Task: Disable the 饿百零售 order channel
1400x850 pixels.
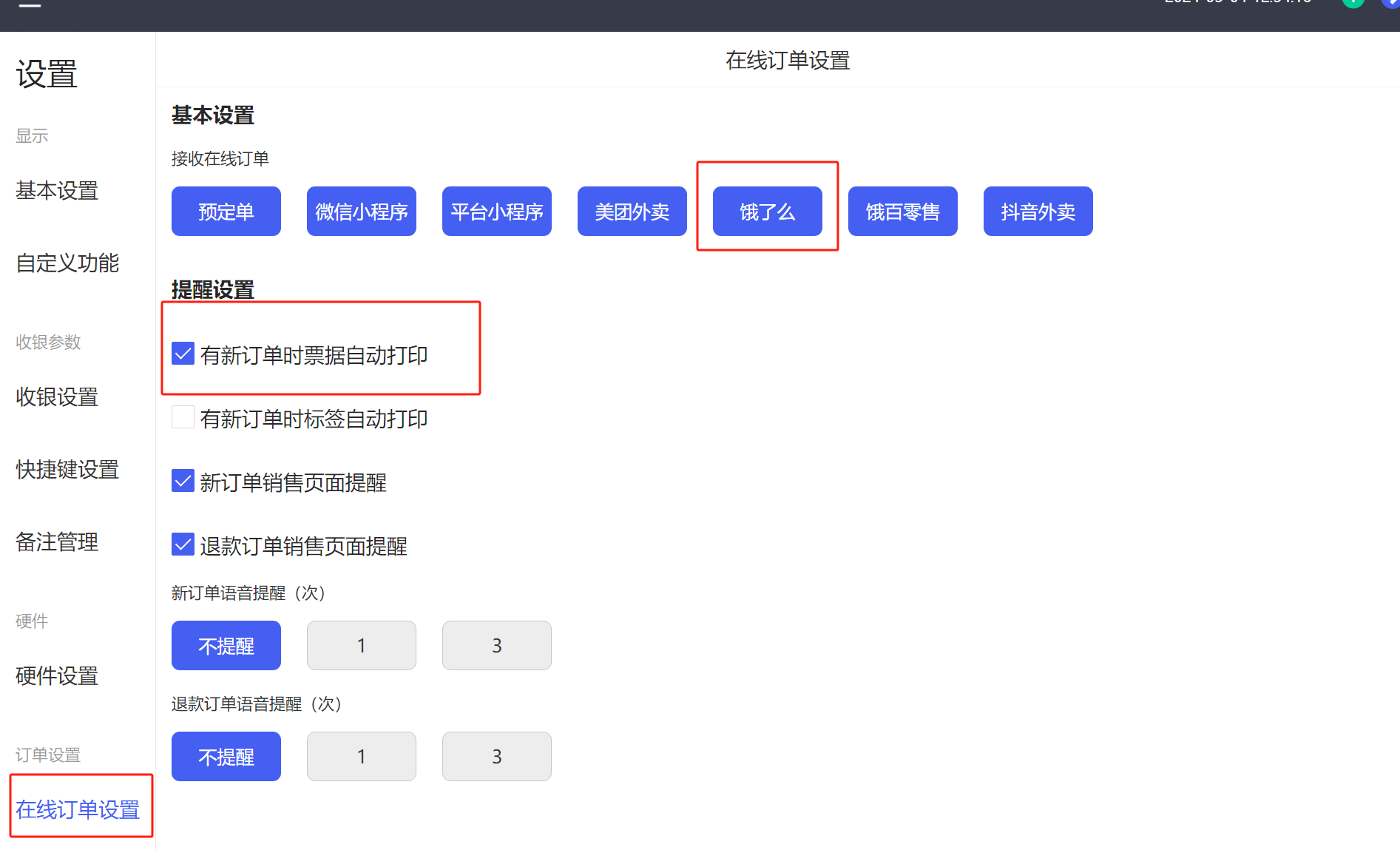Action: tap(902, 212)
